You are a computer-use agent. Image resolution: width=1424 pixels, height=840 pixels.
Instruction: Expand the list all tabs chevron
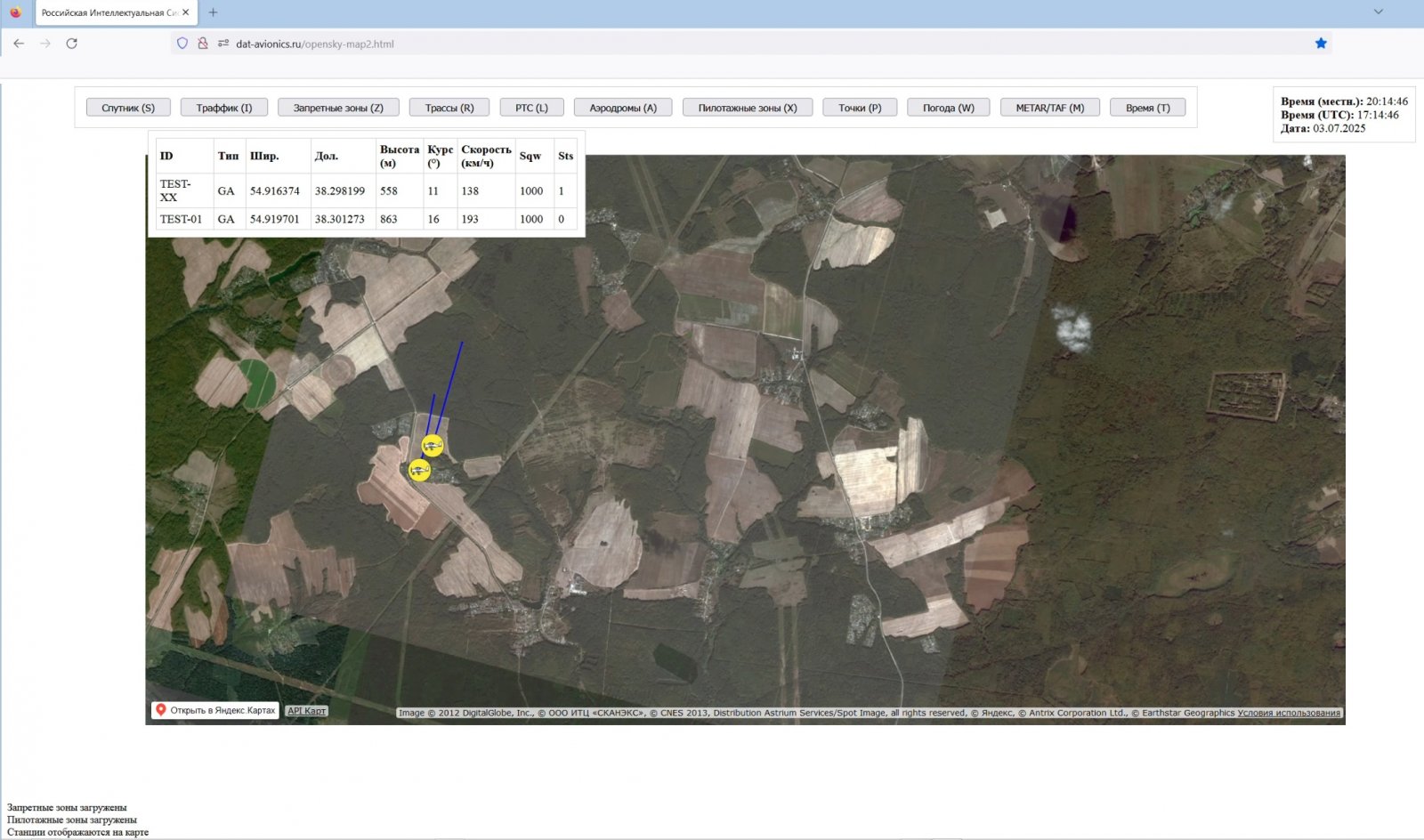coord(1378,12)
